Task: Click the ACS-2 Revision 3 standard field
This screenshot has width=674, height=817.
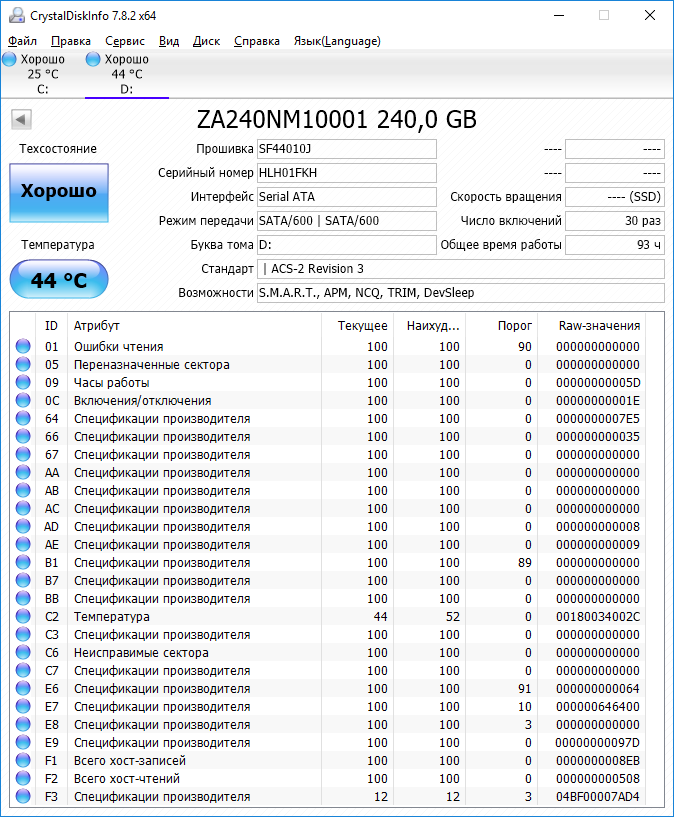Action: pyautogui.click(x=461, y=269)
